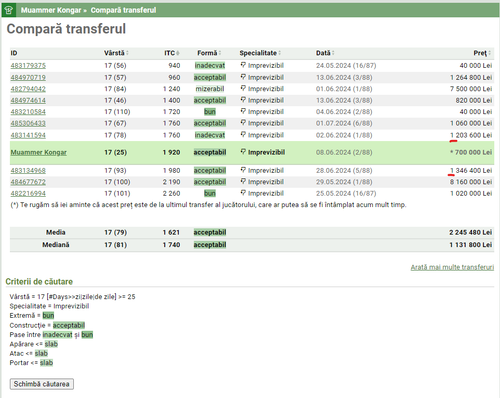The image size is (500, 398).
Task: Click Arată mai multe transferuri link
Action: (452, 267)
